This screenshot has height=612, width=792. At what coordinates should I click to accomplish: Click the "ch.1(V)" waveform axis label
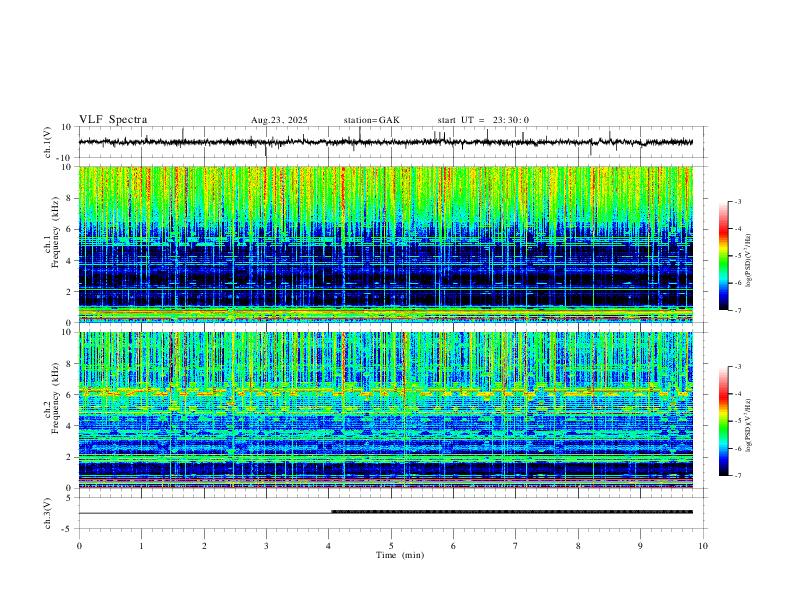tap(48, 142)
